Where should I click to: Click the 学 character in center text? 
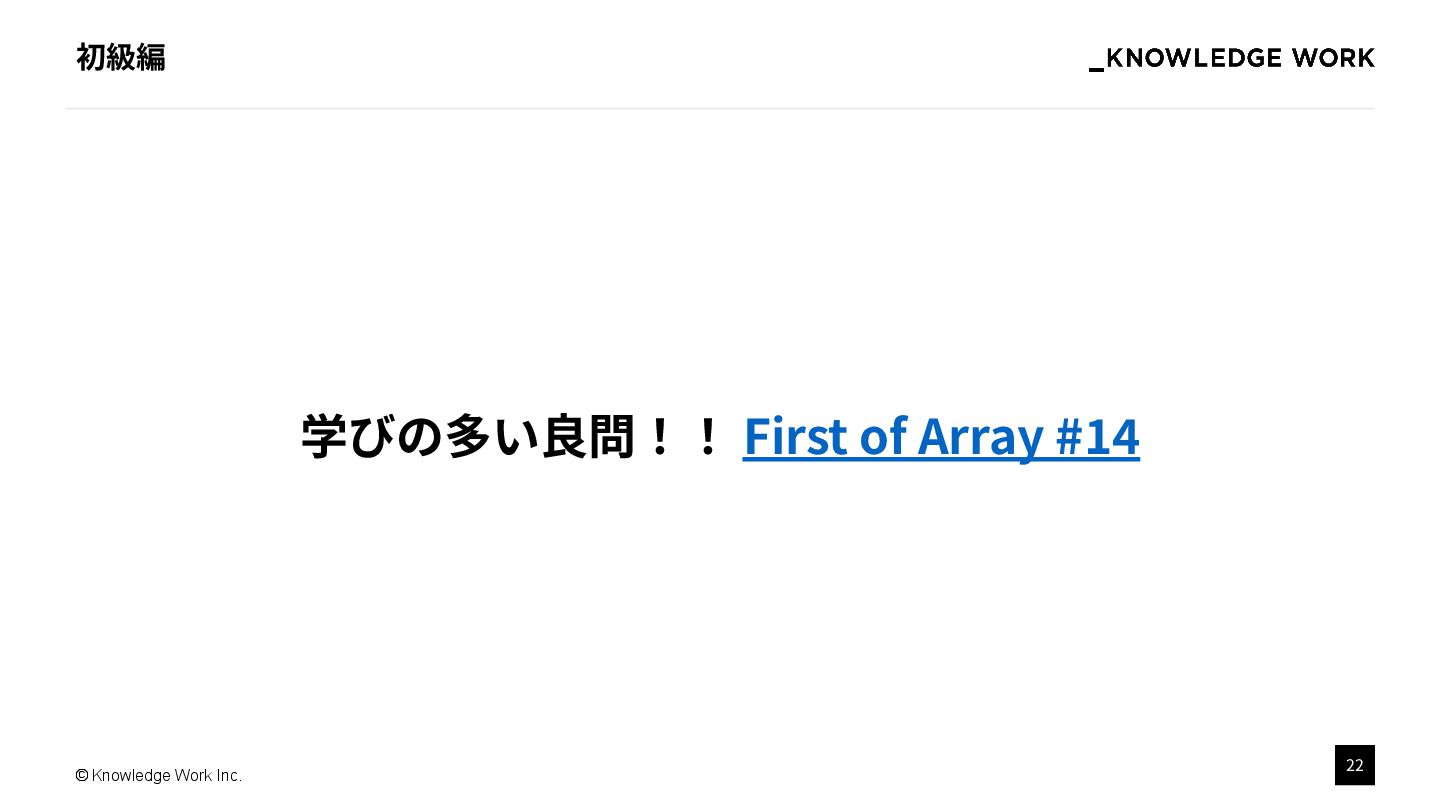point(325,437)
